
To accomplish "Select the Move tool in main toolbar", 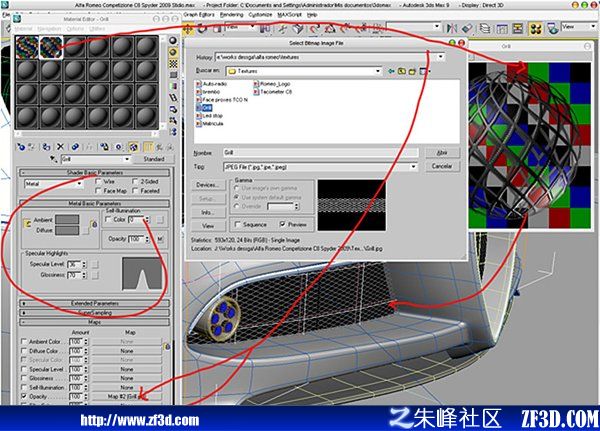I will tap(188, 28).
